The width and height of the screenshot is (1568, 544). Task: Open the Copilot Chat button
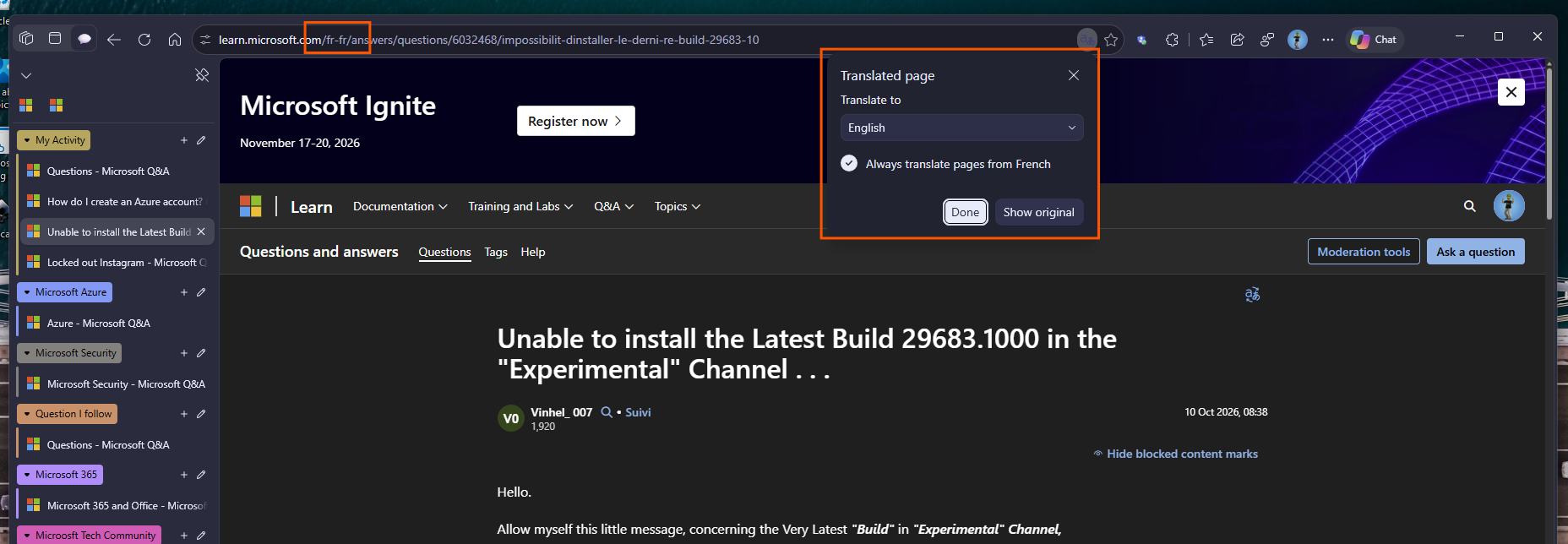click(1374, 40)
